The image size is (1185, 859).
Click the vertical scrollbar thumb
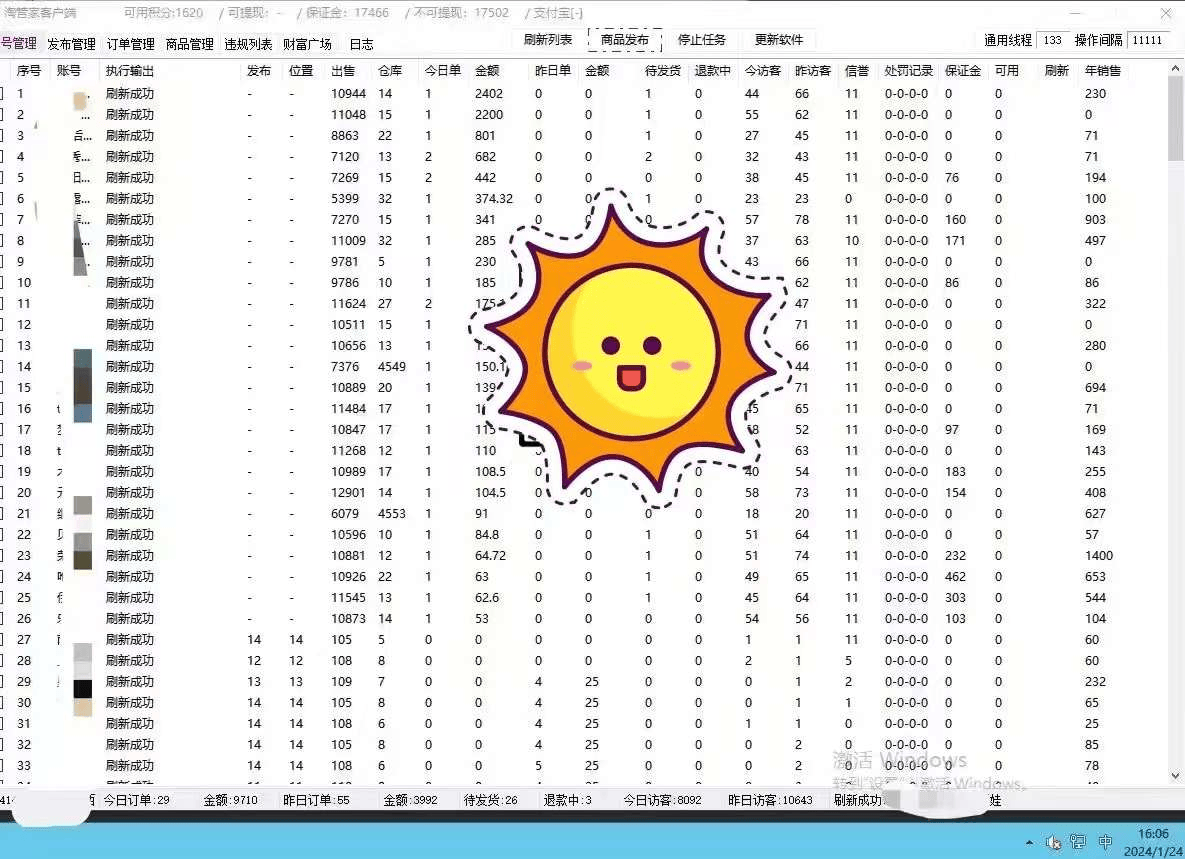[1175, 118]
